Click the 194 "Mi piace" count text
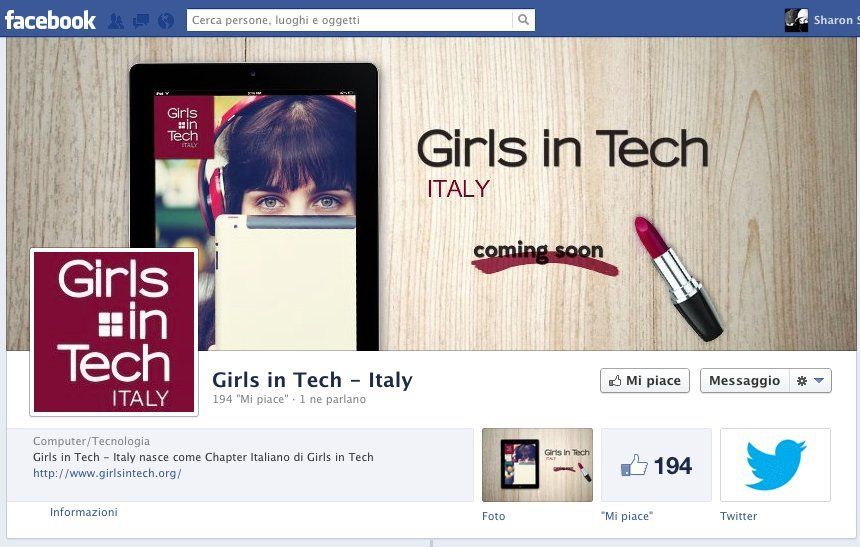 click(x=250, y=399)
